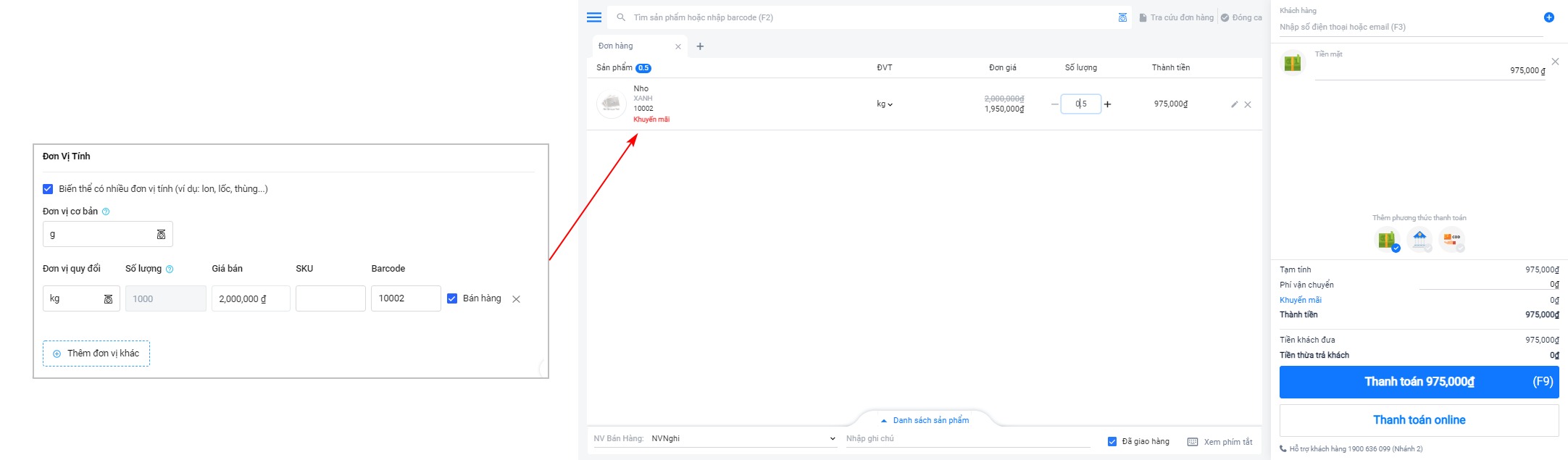Screen dimensions: 1568x460
Task: Click the customer phone or email field
Action: pos(1409,28)
